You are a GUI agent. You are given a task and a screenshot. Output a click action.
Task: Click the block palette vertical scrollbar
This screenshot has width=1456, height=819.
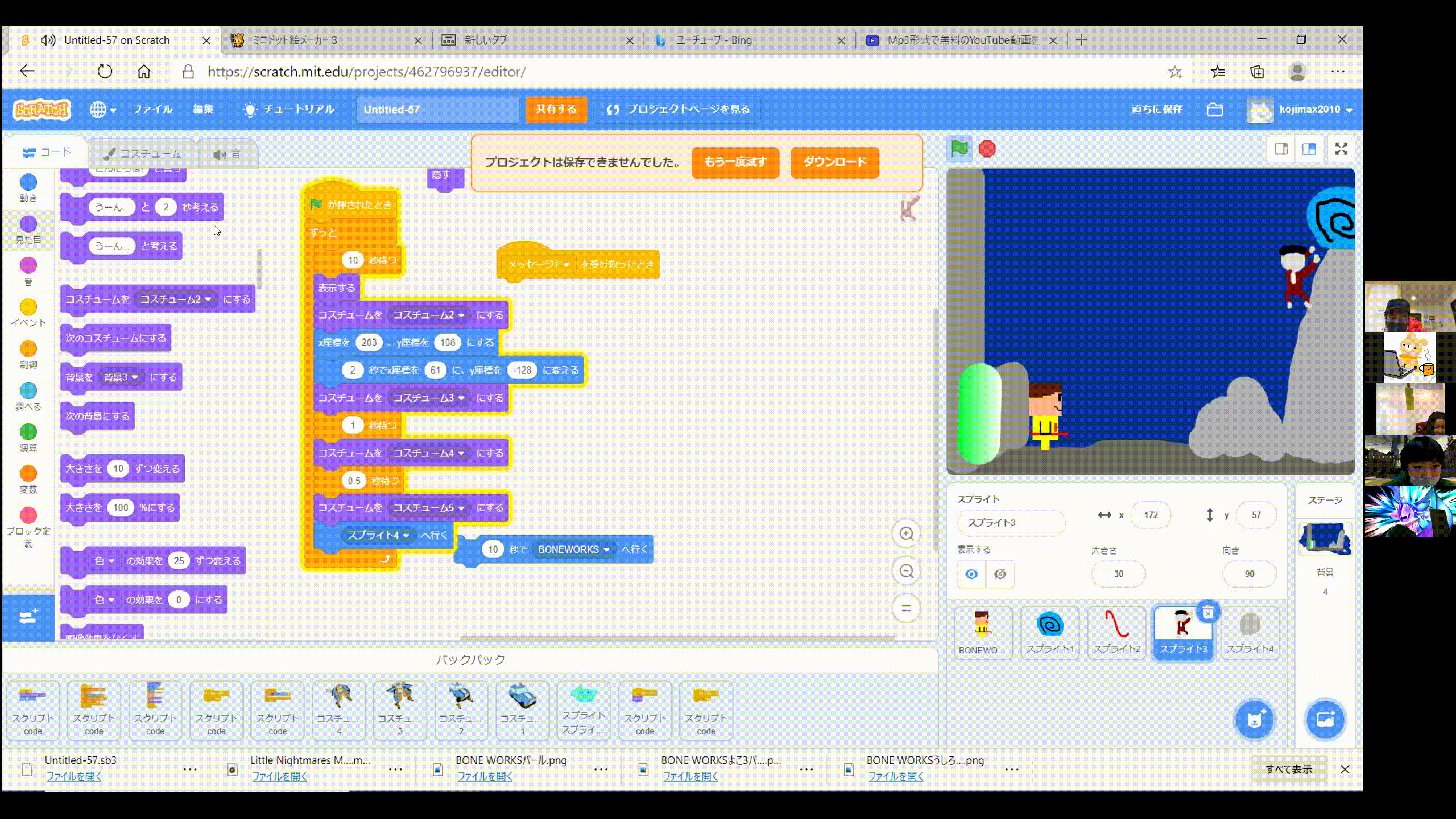point(260,268)
